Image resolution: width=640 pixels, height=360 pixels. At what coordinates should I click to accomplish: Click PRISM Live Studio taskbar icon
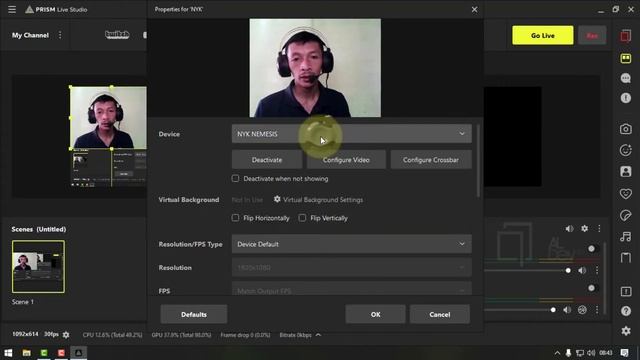(x=78, y=353)
